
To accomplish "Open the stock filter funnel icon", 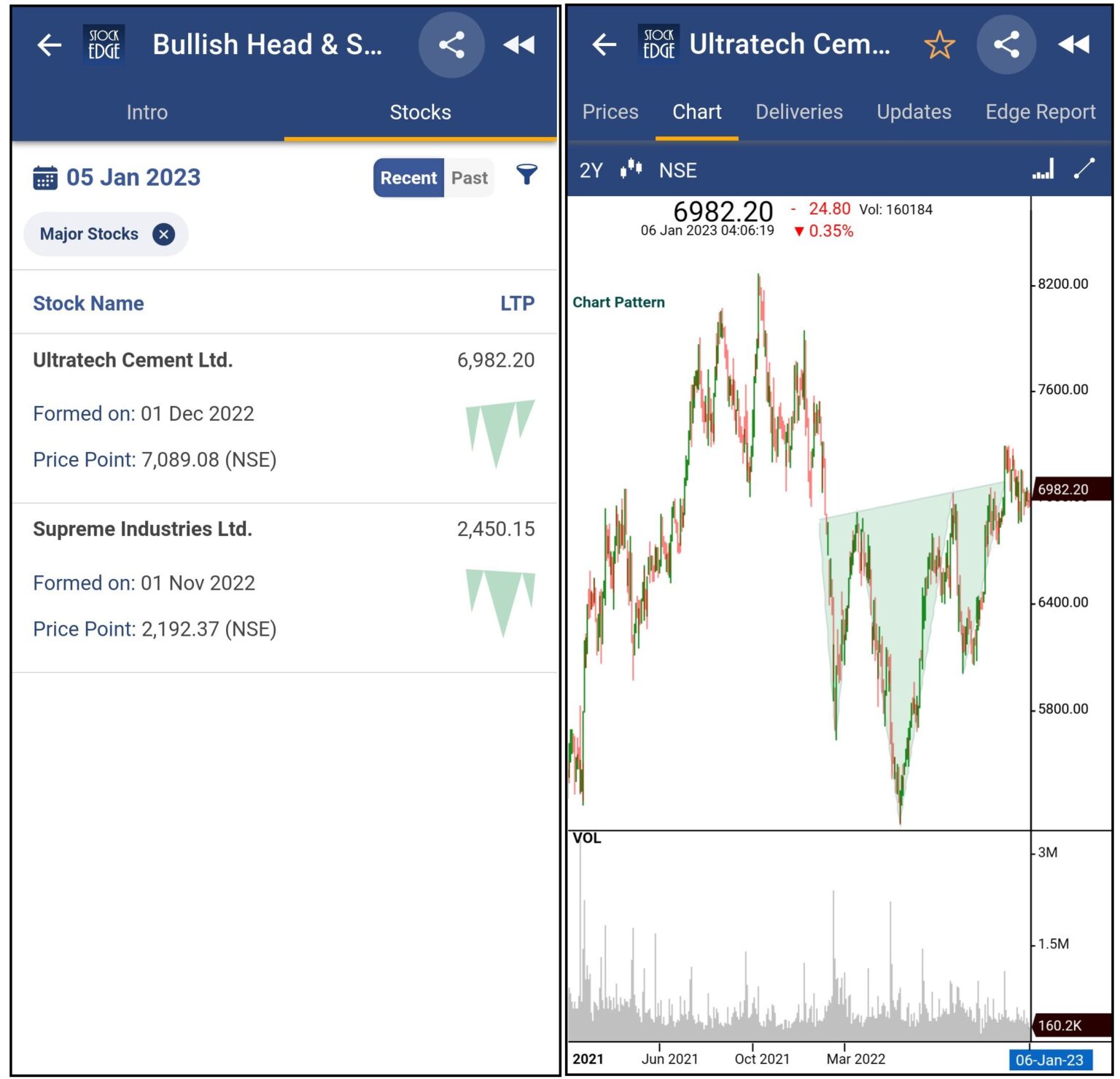I will tap(526, 175).
